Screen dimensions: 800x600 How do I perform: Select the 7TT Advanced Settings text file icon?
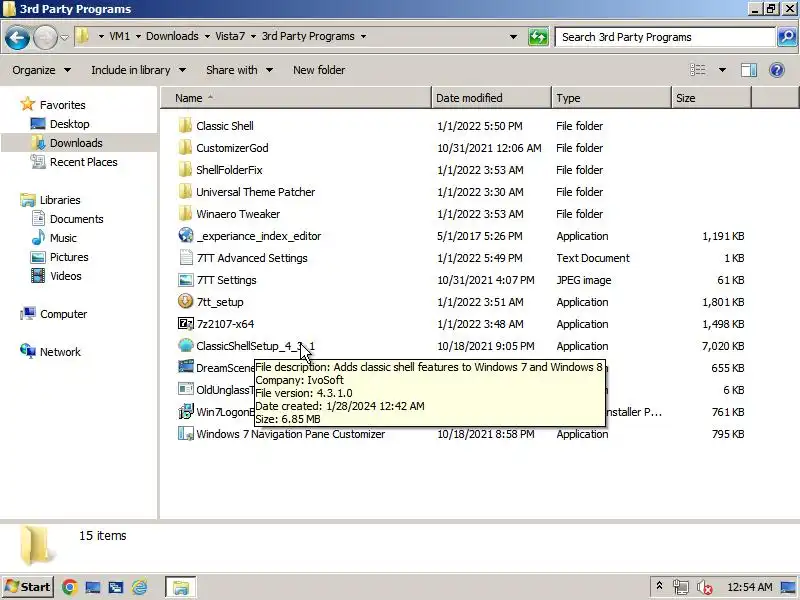pyautogui.click(x=186, y=258)
